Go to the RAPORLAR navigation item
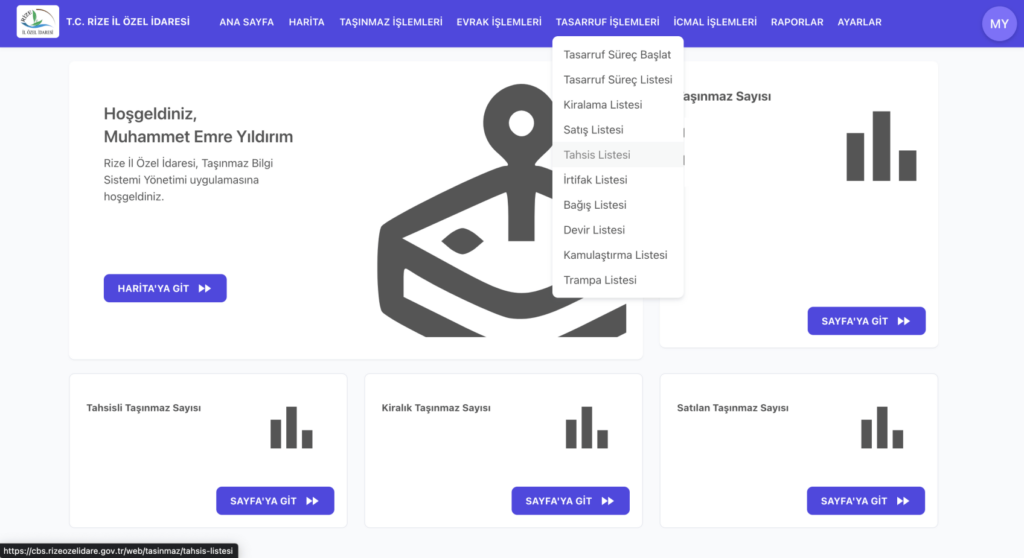This screenshot has width=1024, height=558. [797, 22]
